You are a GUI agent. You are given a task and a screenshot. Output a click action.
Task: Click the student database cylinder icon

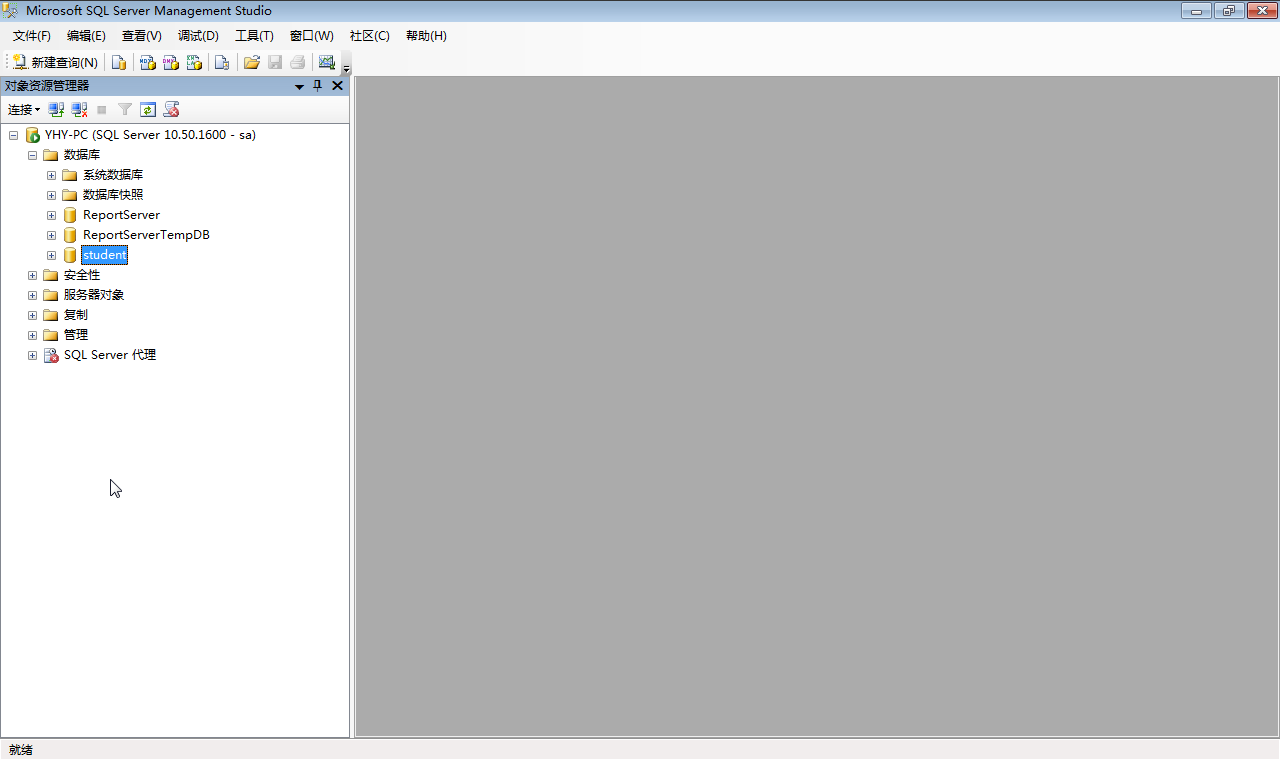70,255
